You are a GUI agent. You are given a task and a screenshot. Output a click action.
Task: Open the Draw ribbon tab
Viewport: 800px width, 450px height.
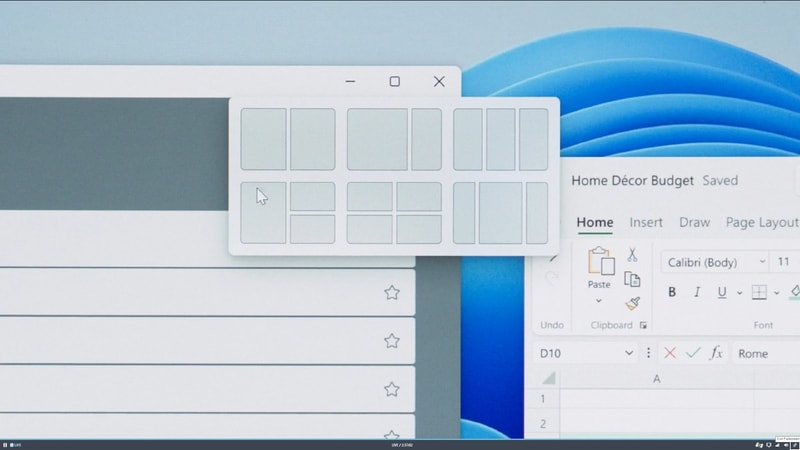click(694, 222)
